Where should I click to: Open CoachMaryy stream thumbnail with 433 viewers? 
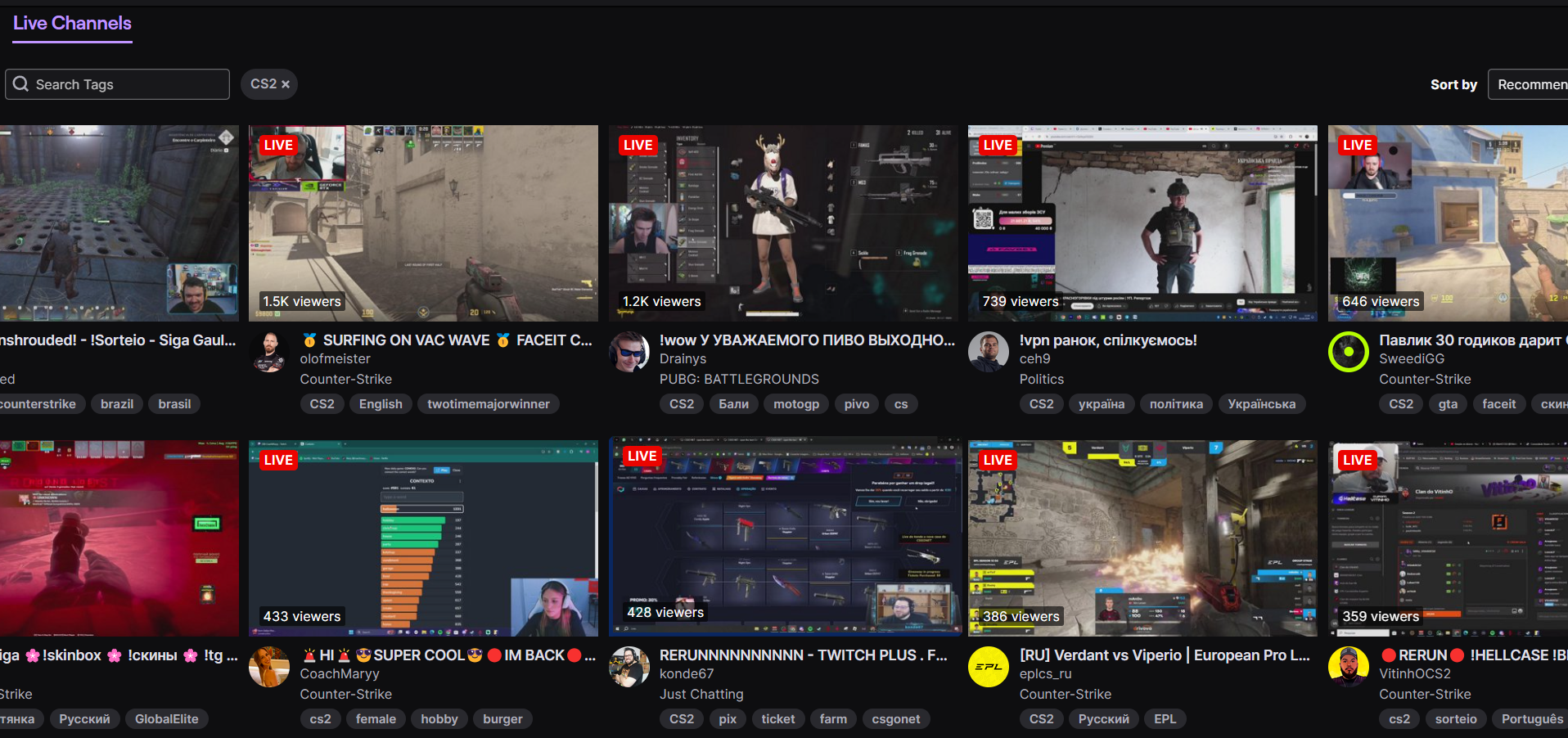pyautogui.click(x=423, y=538)
